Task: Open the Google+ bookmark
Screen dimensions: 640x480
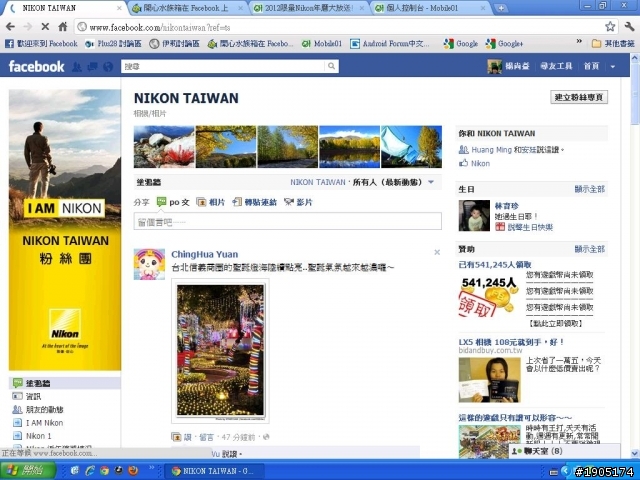Action: click(x=504, y=43)
